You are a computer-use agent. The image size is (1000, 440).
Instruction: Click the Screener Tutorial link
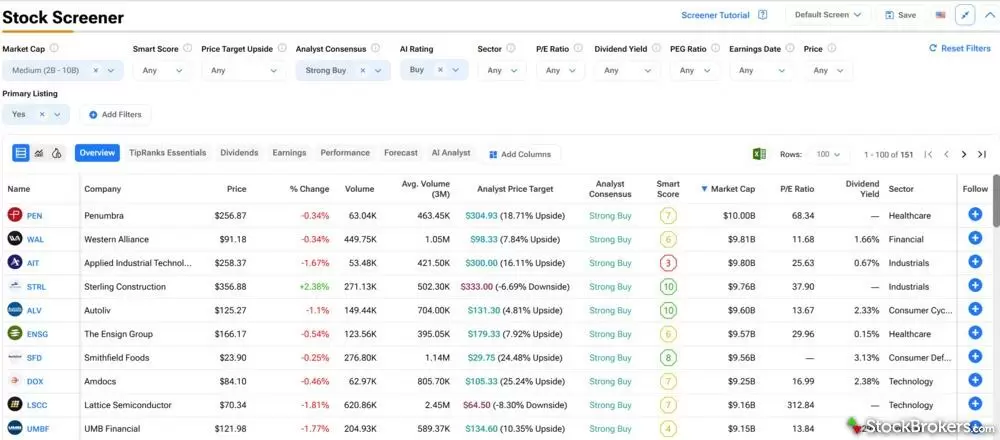point(716,15)
